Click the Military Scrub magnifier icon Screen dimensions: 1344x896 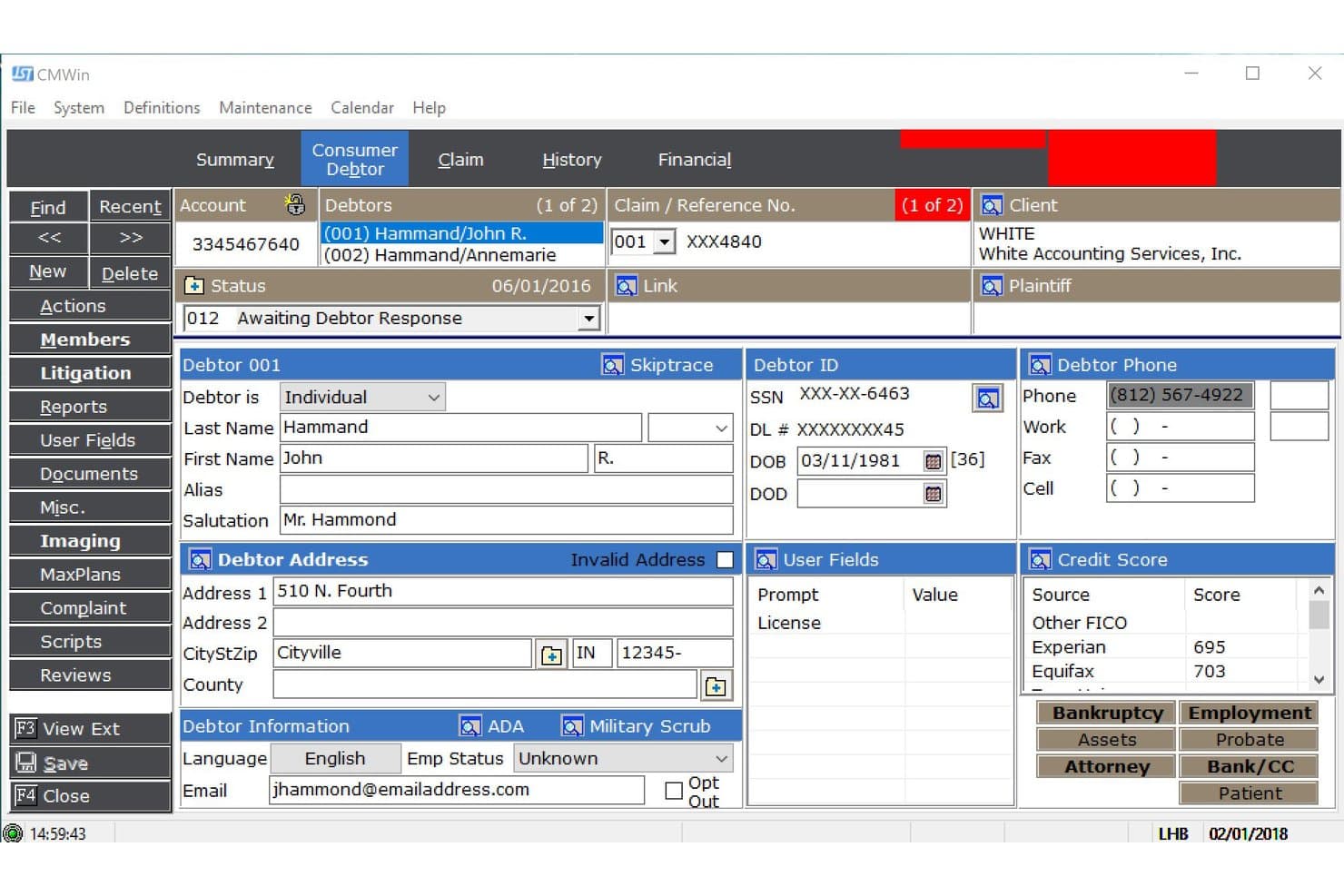tap(572, 726)
